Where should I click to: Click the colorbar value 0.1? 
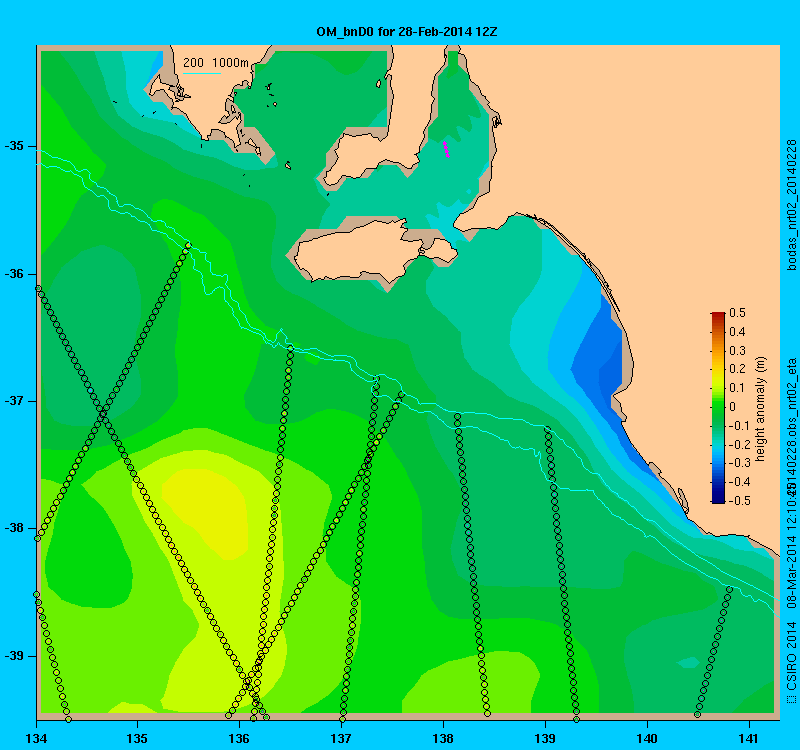click(x=738, y=388)
